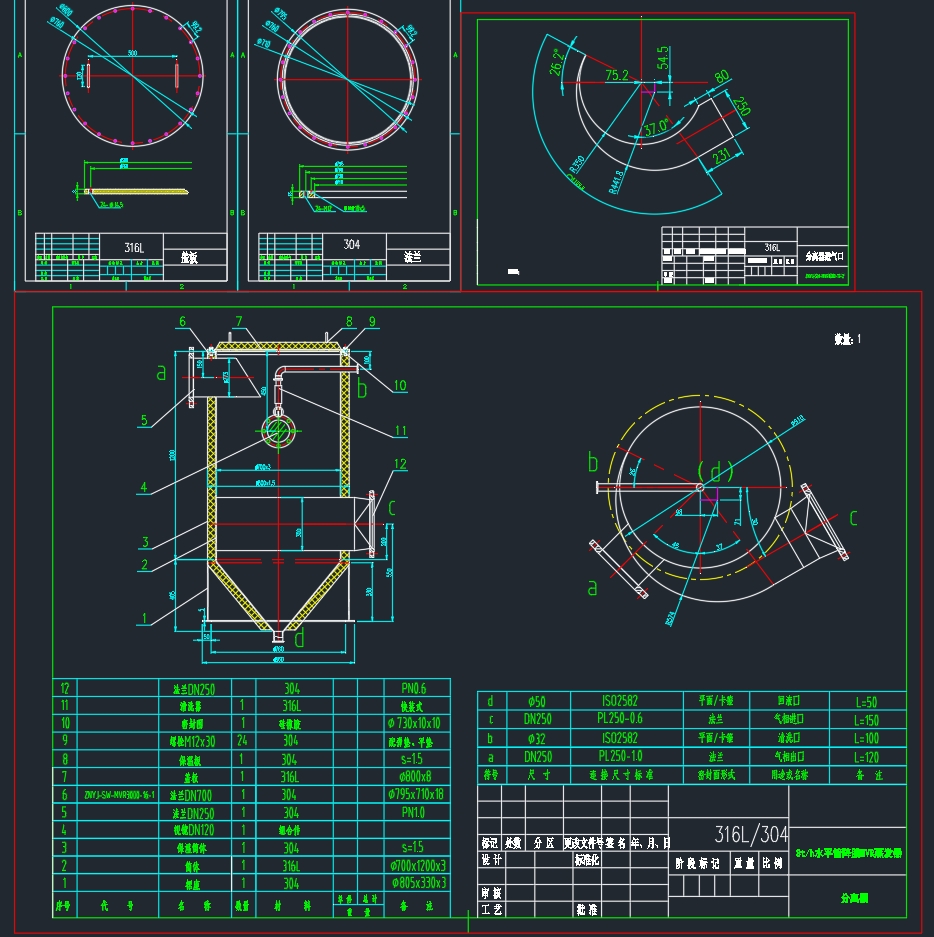Select the '26.2°' angle dimension

click(556, 62)
